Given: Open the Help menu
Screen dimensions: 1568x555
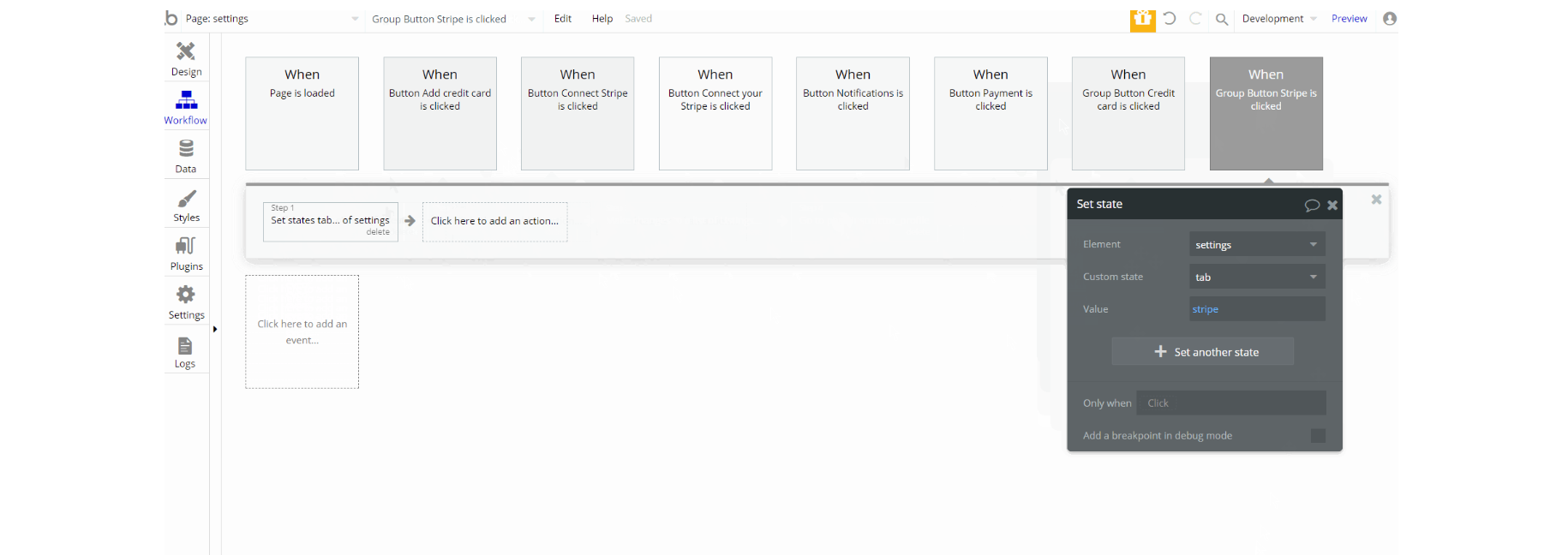Looking at the screenshot, I should tap(602, 19).
